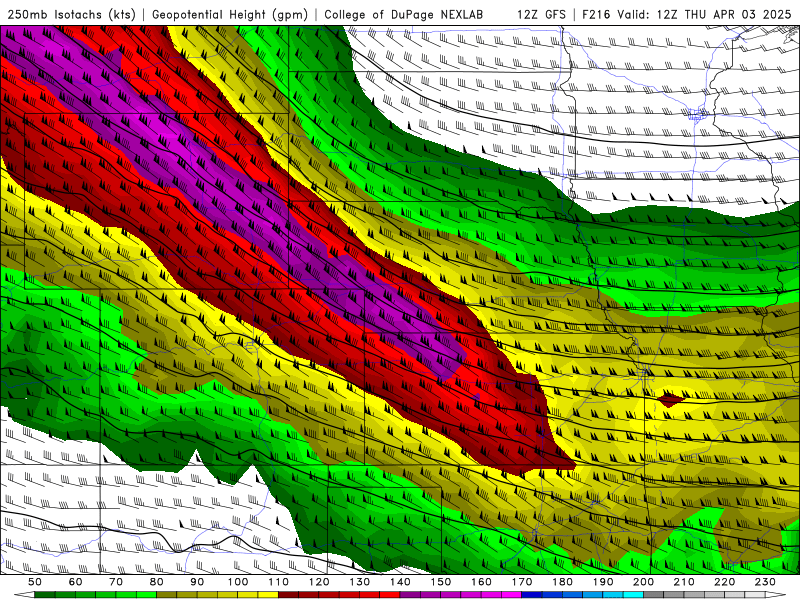This screenshot has height=600, width=800.
Task: Select the darkest green swatch at 50 kts
Action: point(45,595)
